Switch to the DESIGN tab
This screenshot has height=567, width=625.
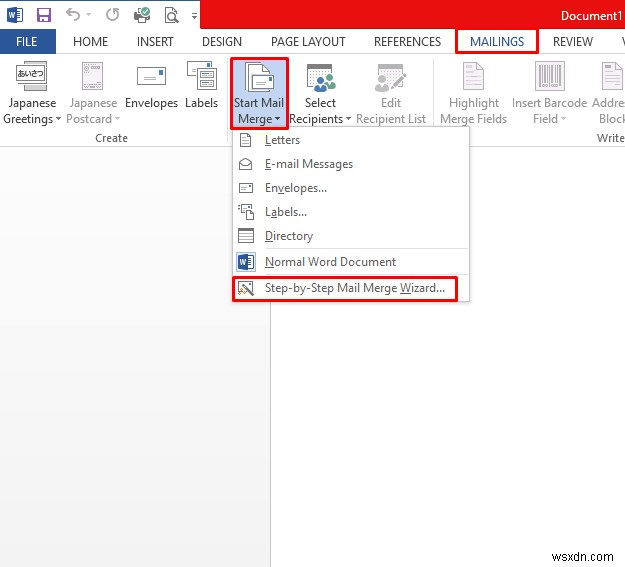222,41
